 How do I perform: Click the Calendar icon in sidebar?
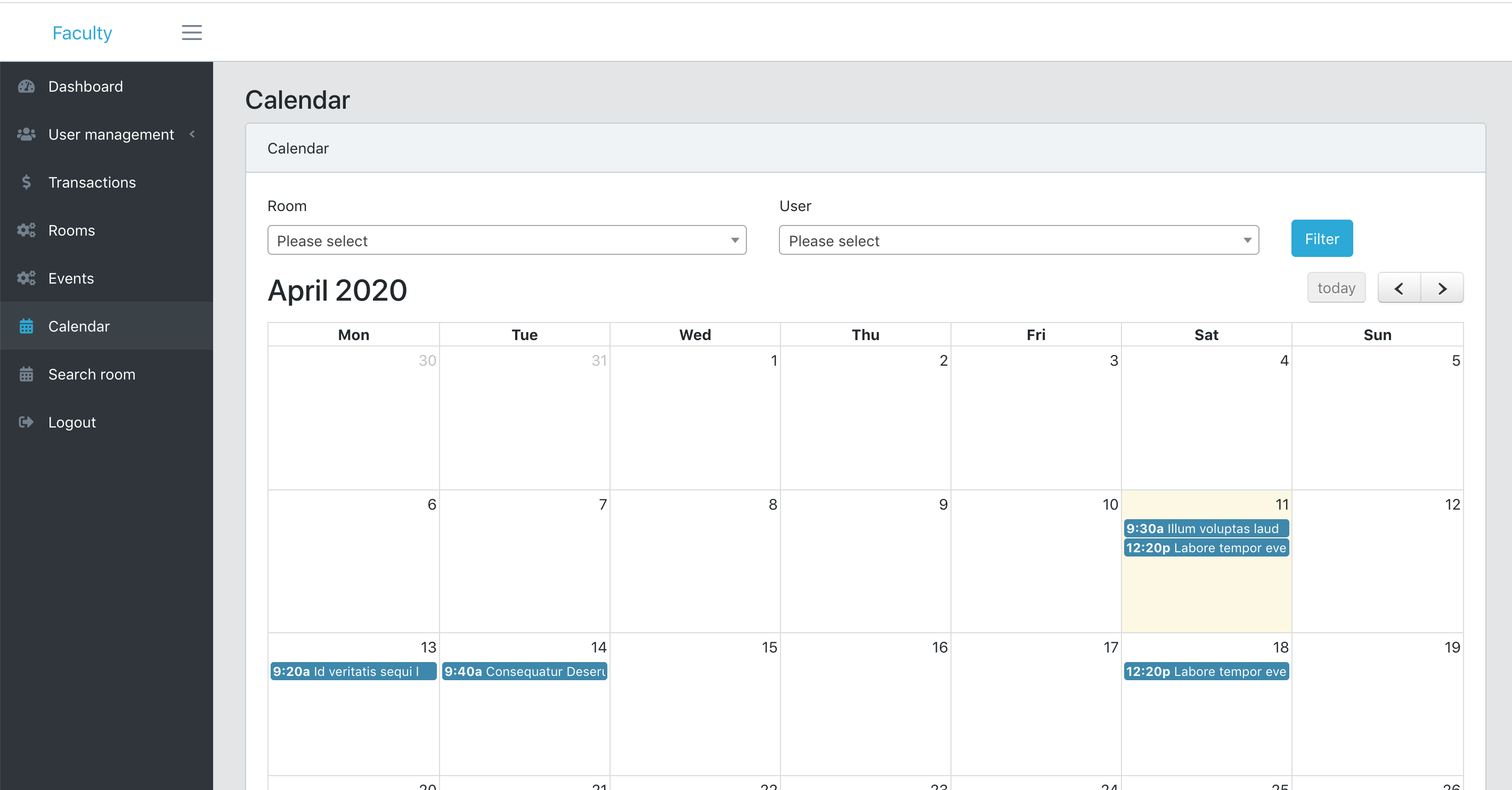point(27,326)
